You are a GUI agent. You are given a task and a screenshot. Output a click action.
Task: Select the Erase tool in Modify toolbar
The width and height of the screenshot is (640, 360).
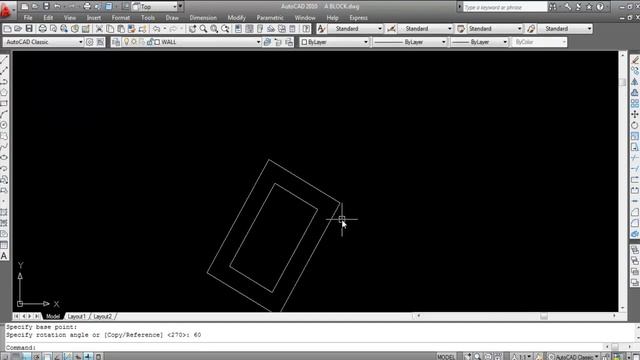[x=635, y=60]
